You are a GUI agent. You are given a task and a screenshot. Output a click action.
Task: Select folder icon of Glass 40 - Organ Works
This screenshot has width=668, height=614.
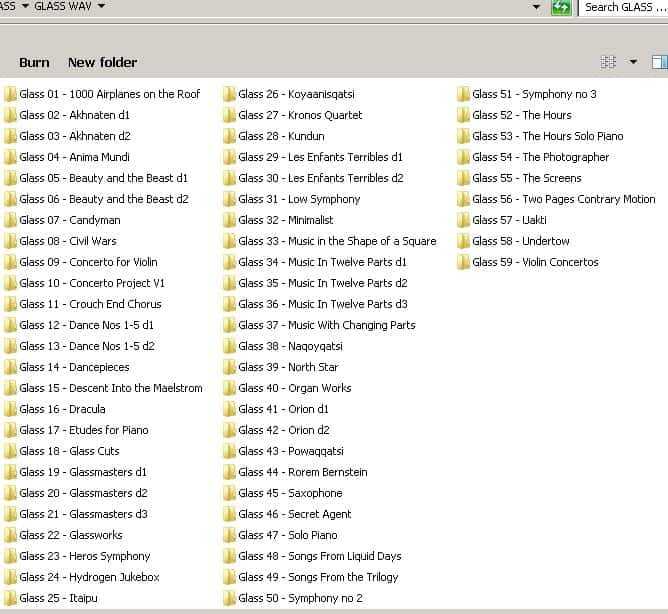click(229, 388)
